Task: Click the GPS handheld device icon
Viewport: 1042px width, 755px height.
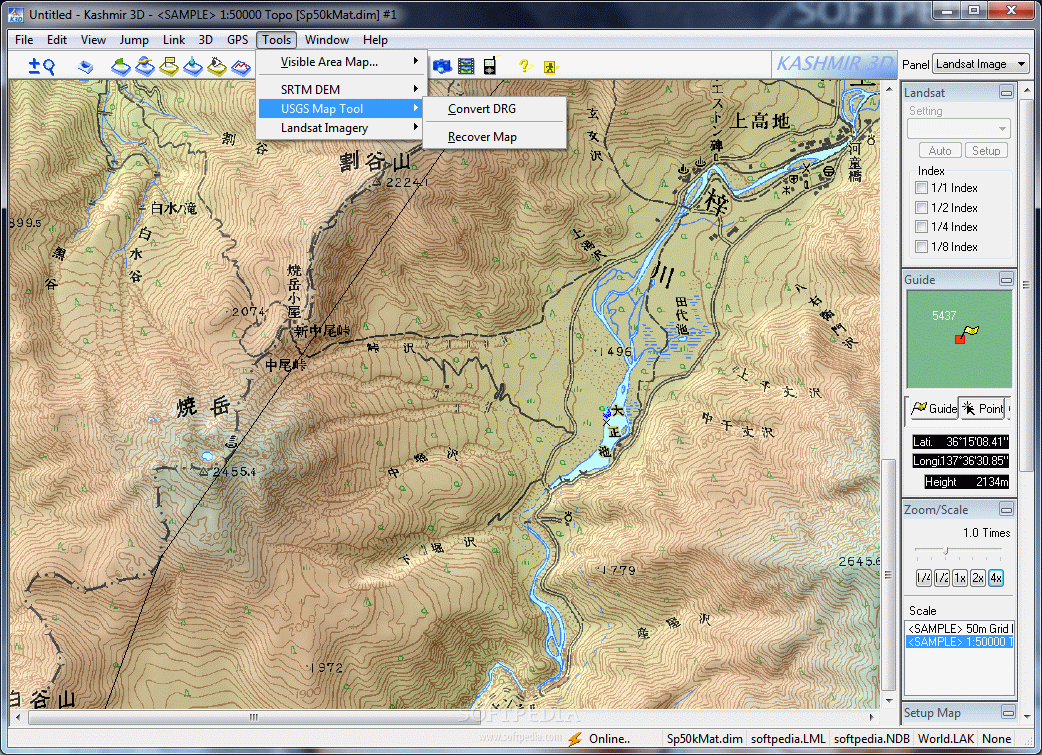Action: click(x=490, y=66)
